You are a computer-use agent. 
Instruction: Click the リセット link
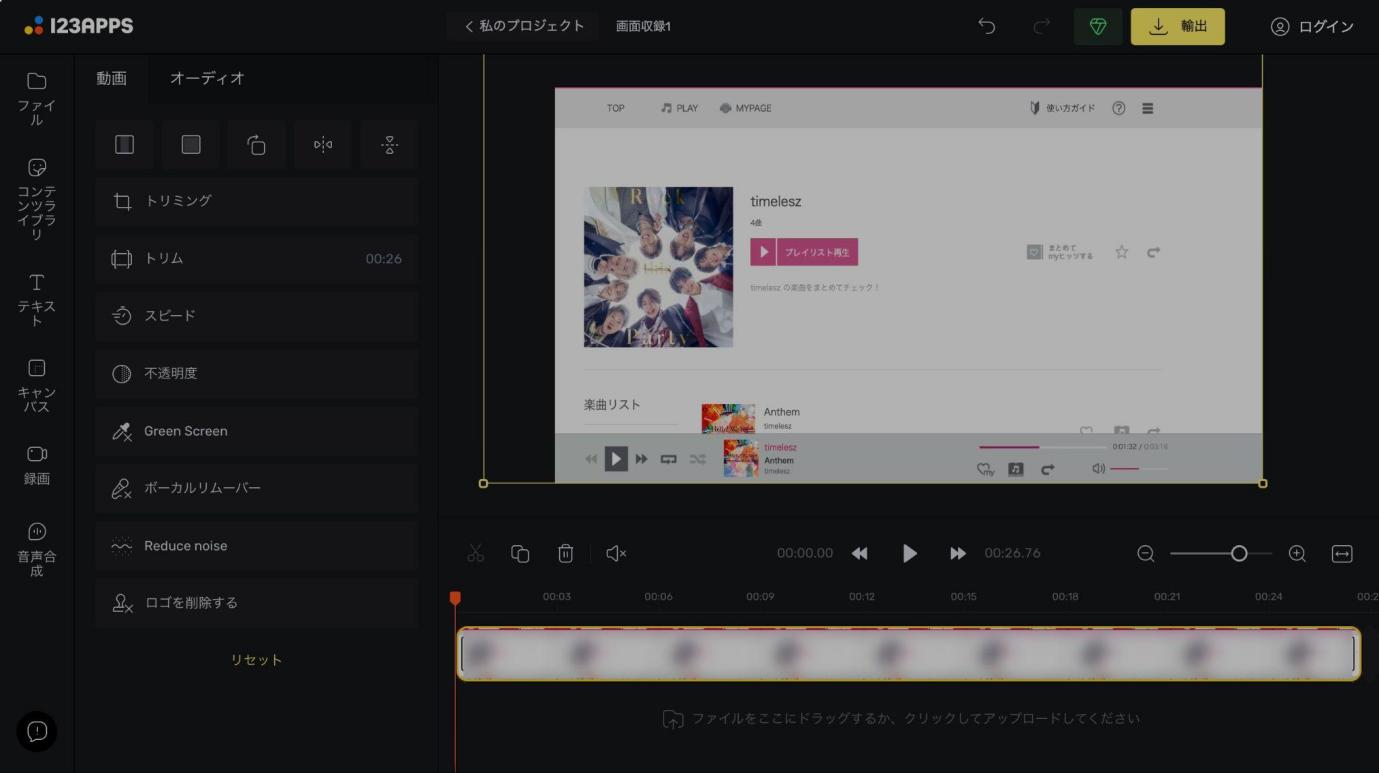[x=257, y=660]
